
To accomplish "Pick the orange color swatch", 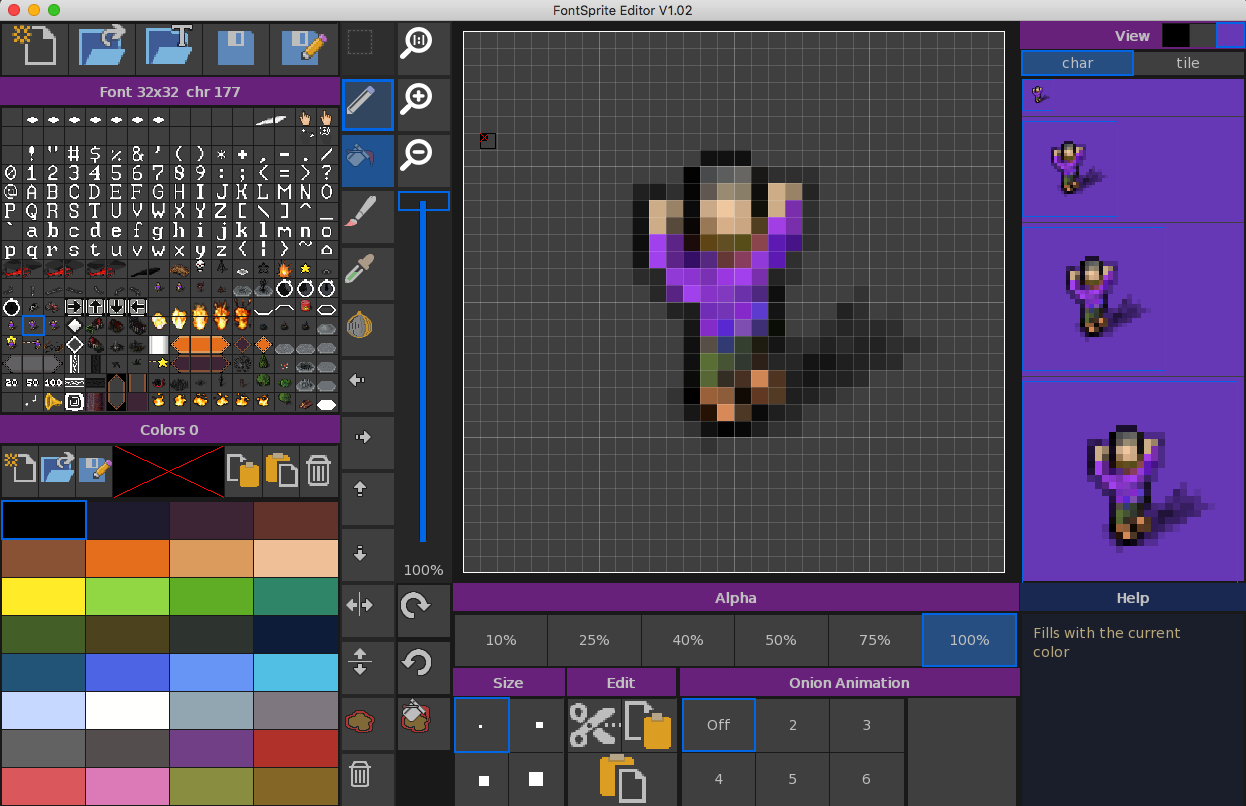I will click(x=127, y=558).
